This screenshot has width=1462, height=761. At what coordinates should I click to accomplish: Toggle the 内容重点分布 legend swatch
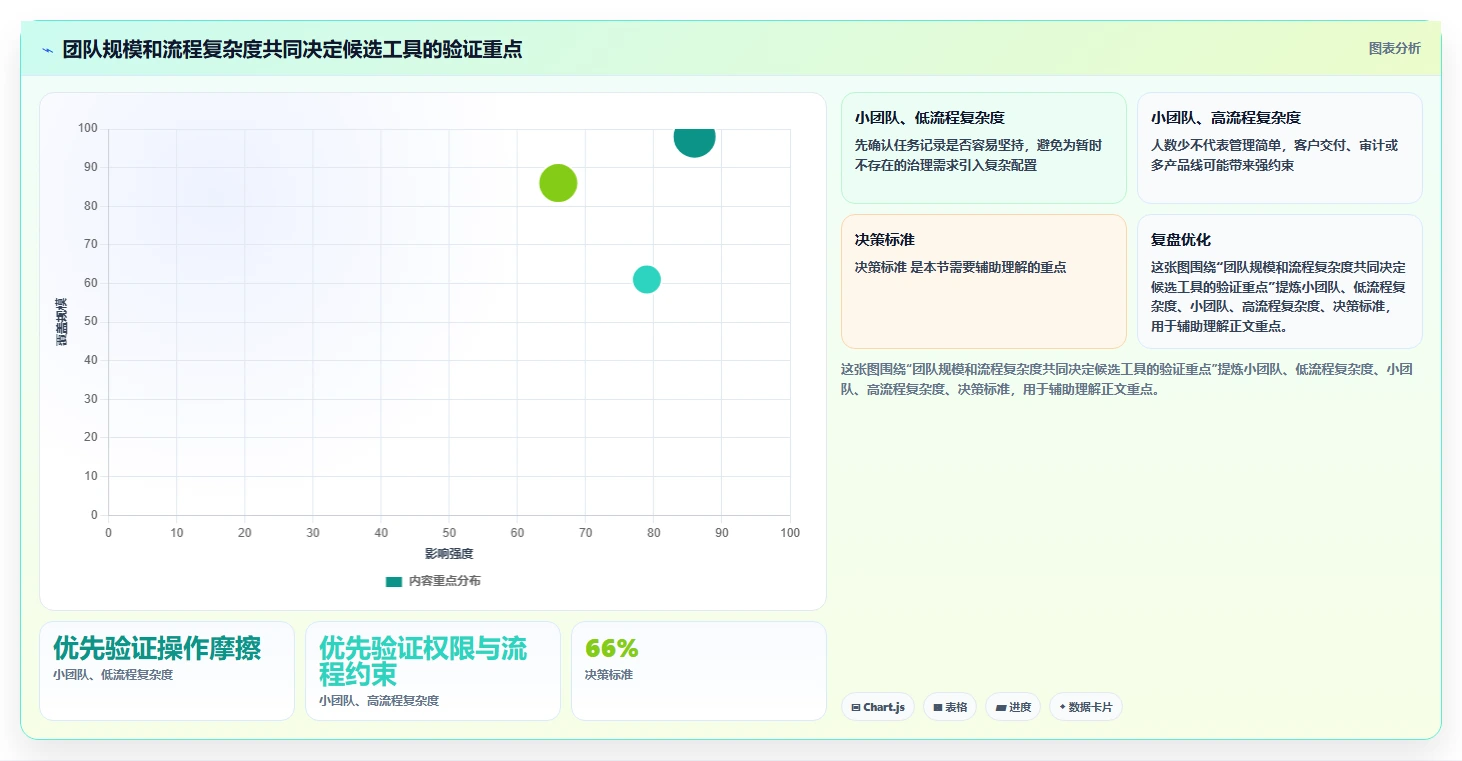(x=394, y=581)
